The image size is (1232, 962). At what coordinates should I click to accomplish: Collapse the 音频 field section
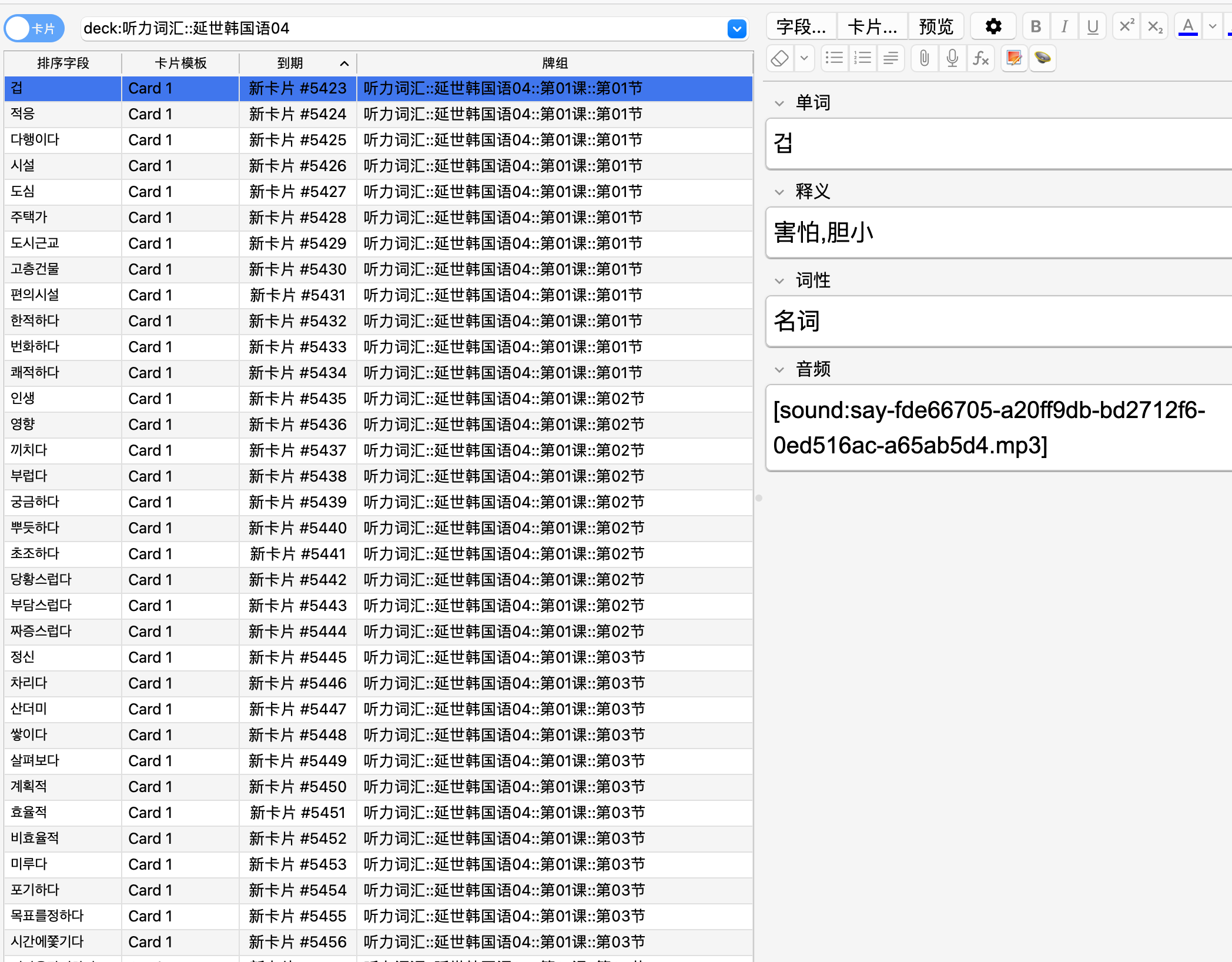click(x=780, y=370)
